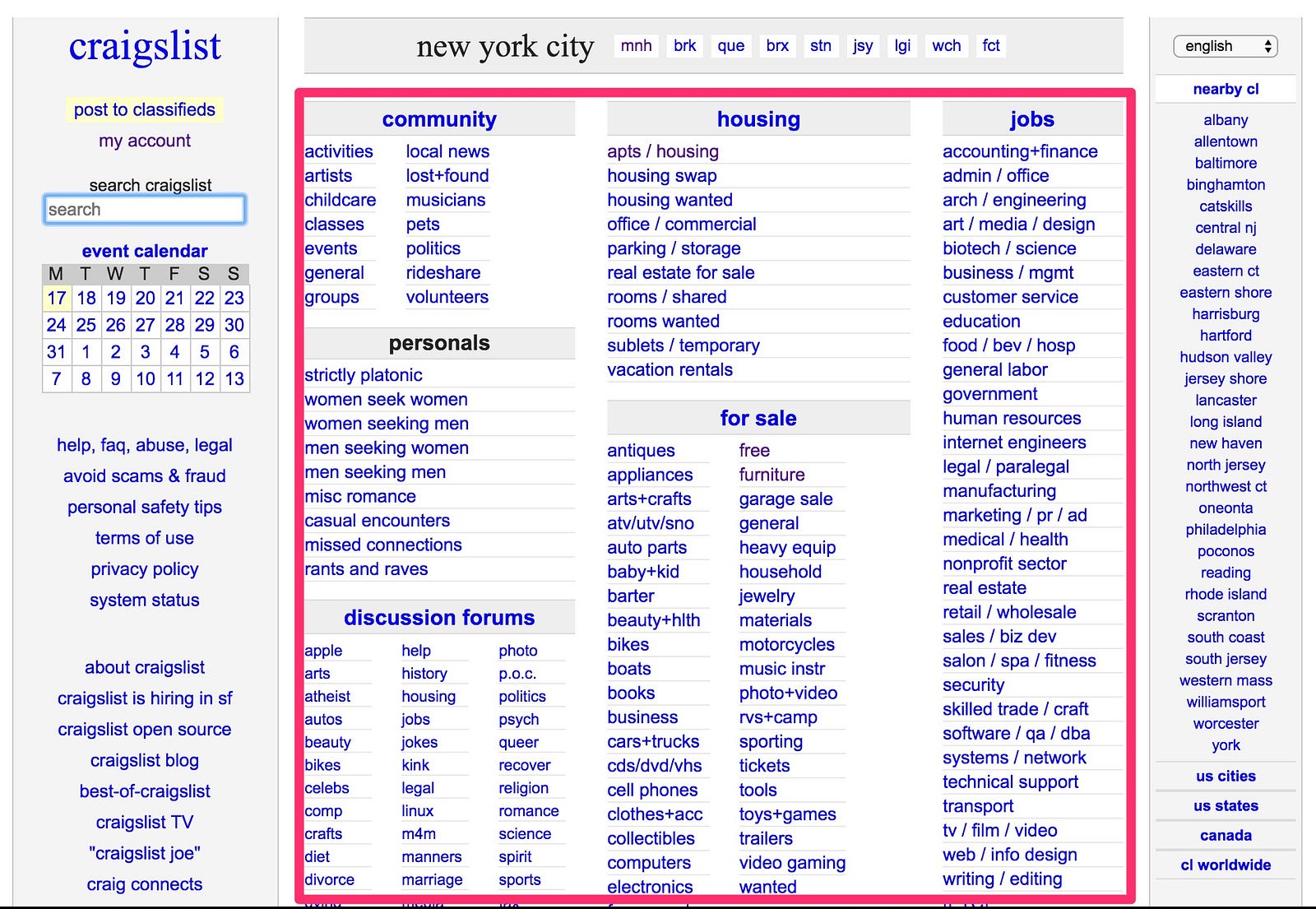Open the apple discussion forum
The image size is (1316, 909).
323,651
